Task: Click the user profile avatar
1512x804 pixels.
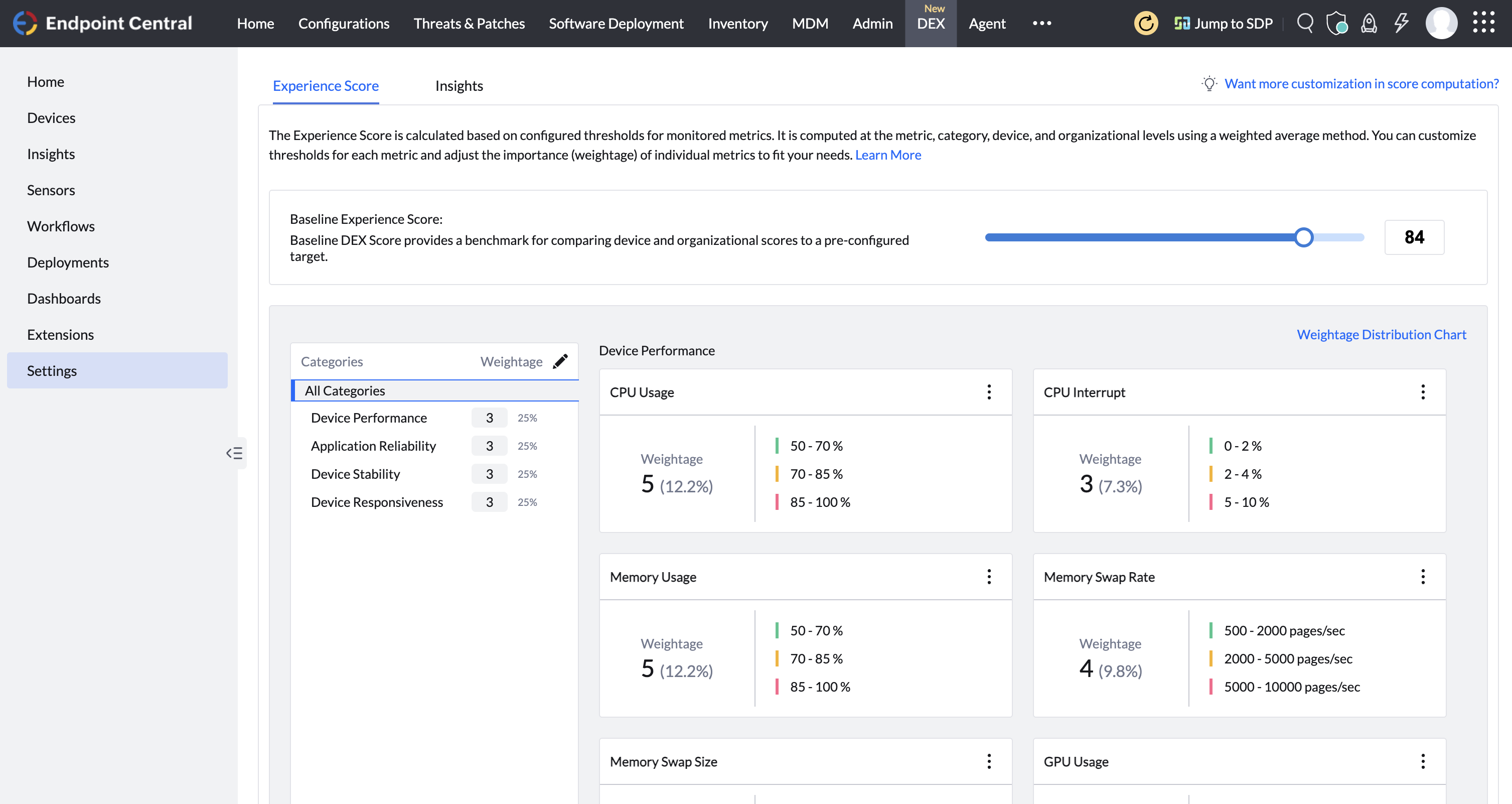Action: coord(1441,24)
